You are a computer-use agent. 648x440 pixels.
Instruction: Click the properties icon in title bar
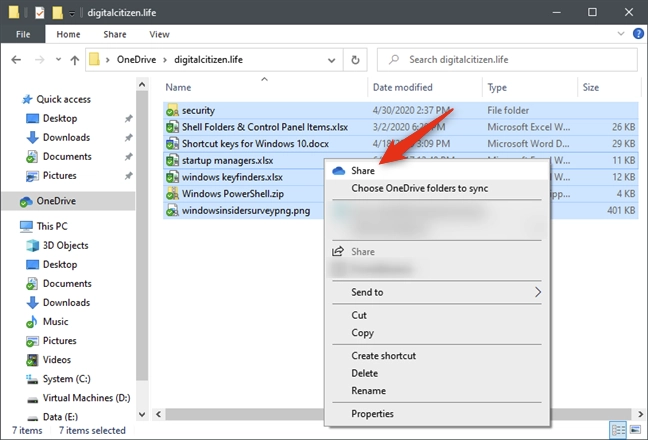click(x=40, y=12)
